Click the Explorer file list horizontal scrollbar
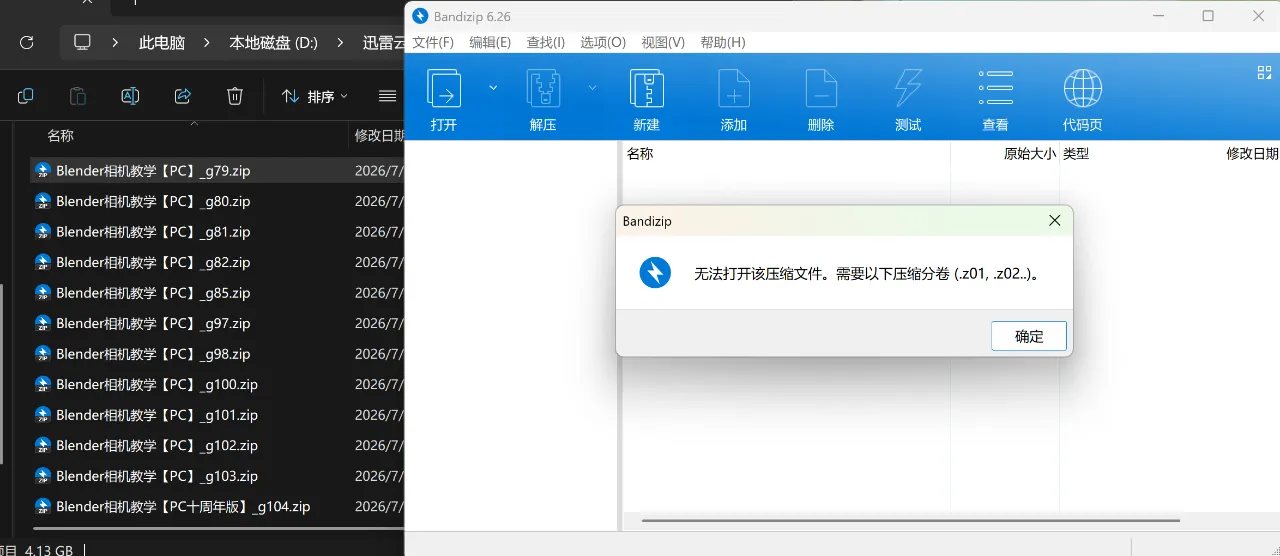The image size is (1280, 556). point(218,528)
